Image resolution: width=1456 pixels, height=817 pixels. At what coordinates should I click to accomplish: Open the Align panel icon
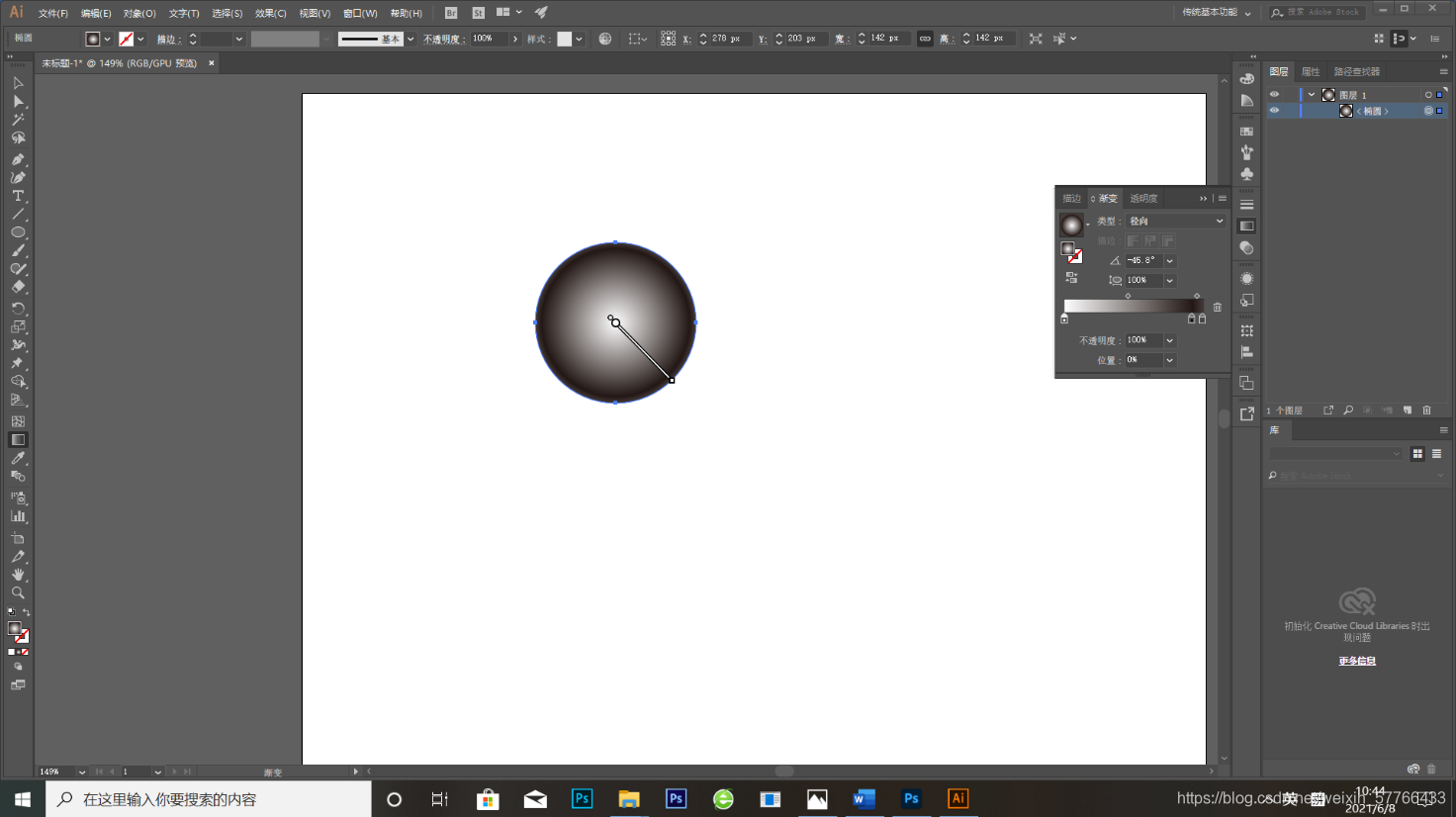1246,352
